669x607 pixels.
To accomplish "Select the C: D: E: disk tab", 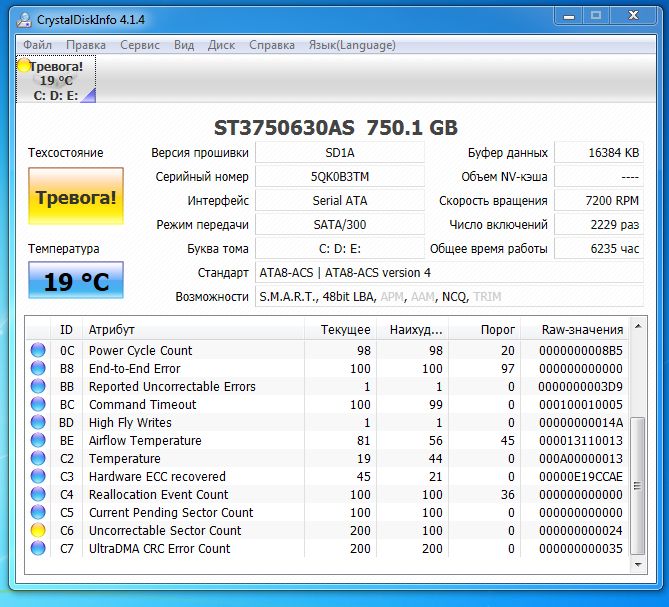I will (56, 79).
